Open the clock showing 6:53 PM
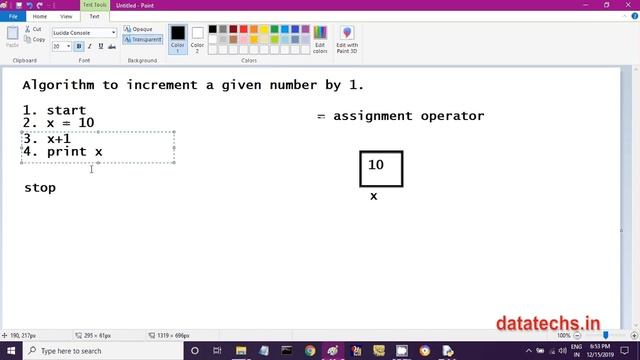The image size is (640, 360). (600, 351)
